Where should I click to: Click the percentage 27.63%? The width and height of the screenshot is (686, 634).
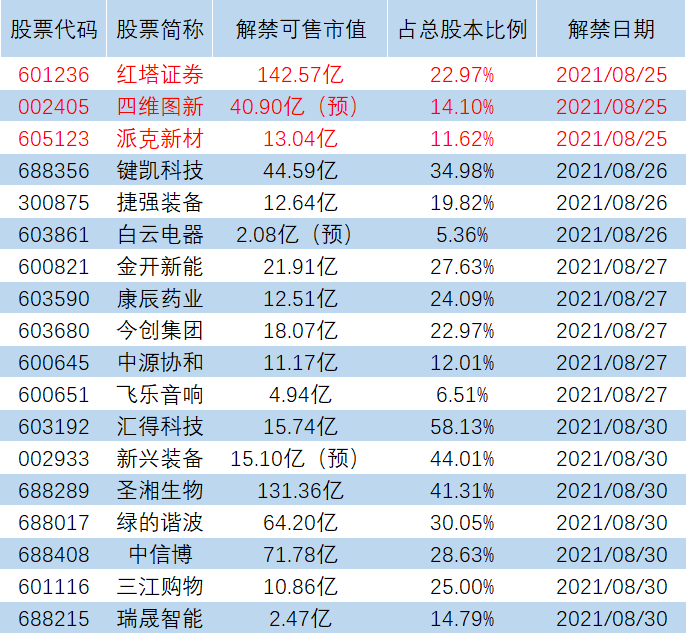click(x=462, y=266)
